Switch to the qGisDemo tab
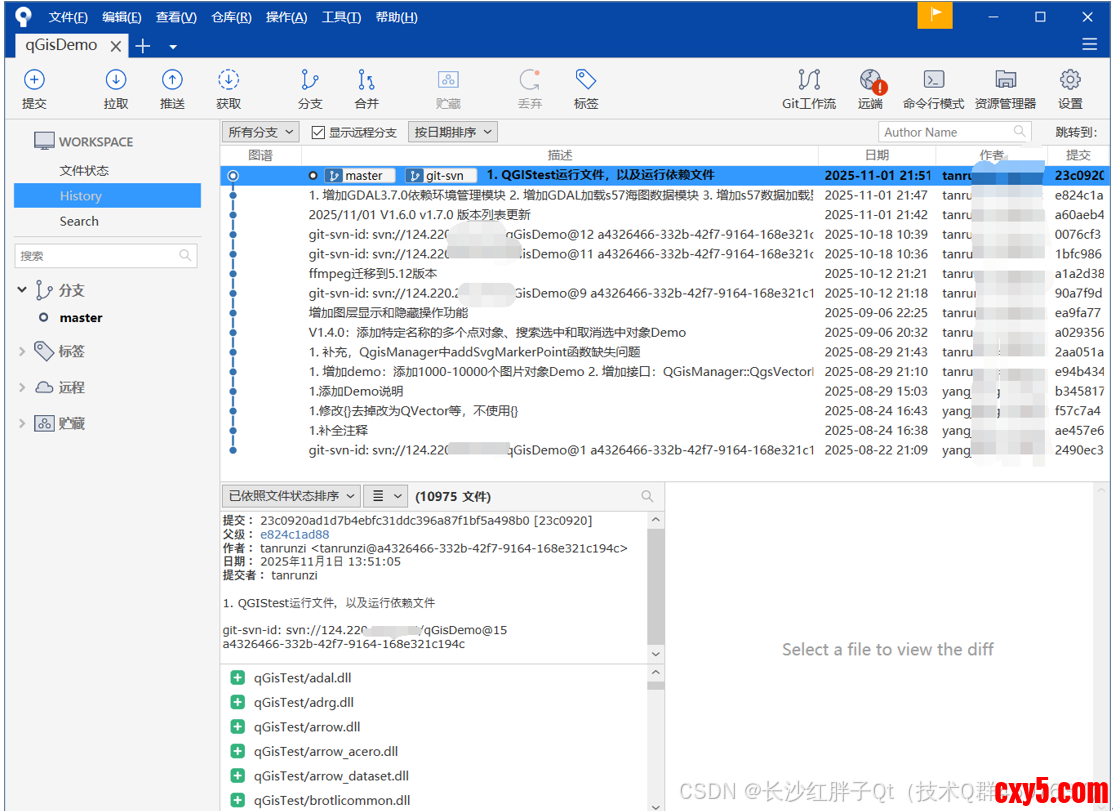The width and height of the screenshot is (1113, 811). (62, 45)
